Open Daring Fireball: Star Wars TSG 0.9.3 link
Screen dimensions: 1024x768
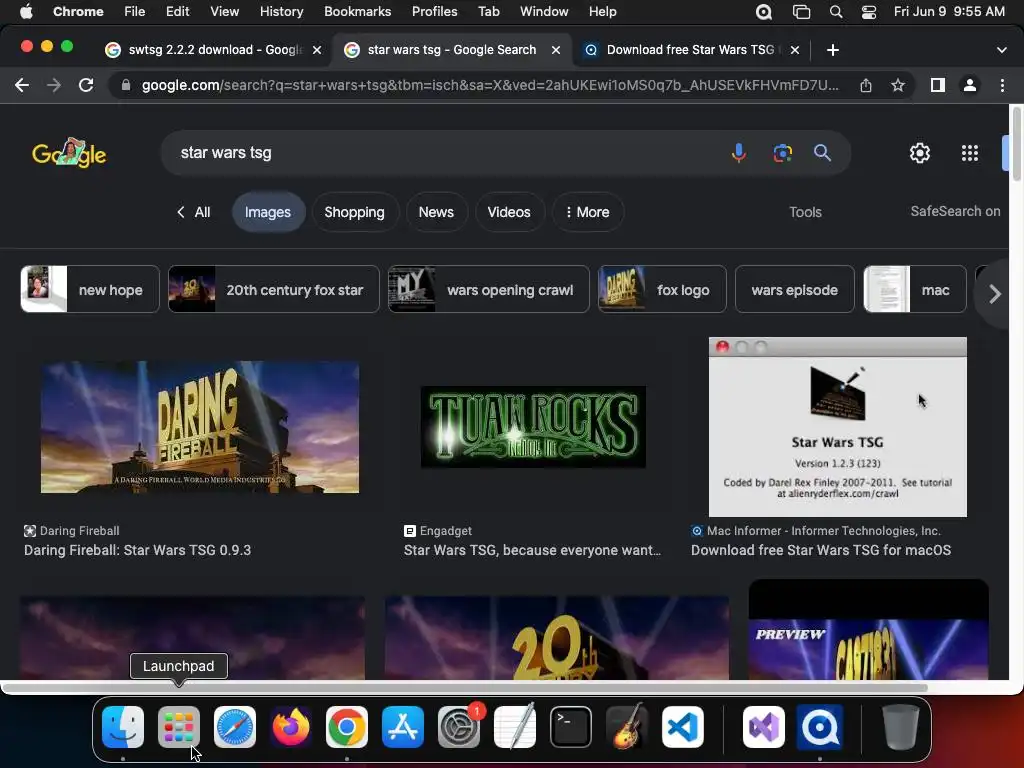pos(138,551)
